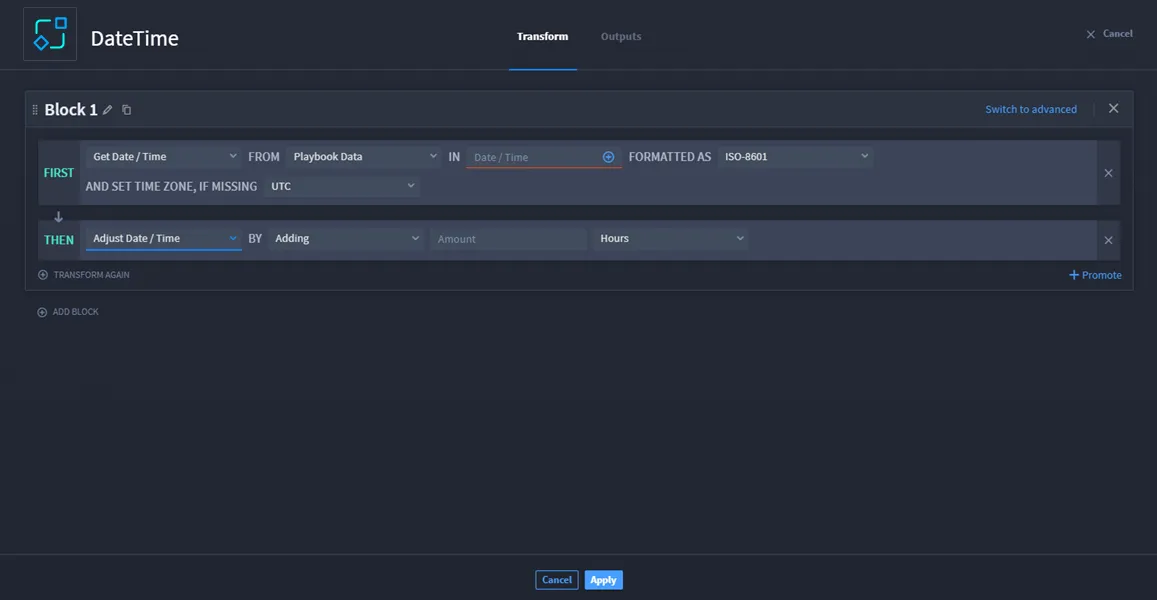The width and height of the screenshot is (1157, 600).
Task: Click Switch to advanced link
Action: [1031, 109]
